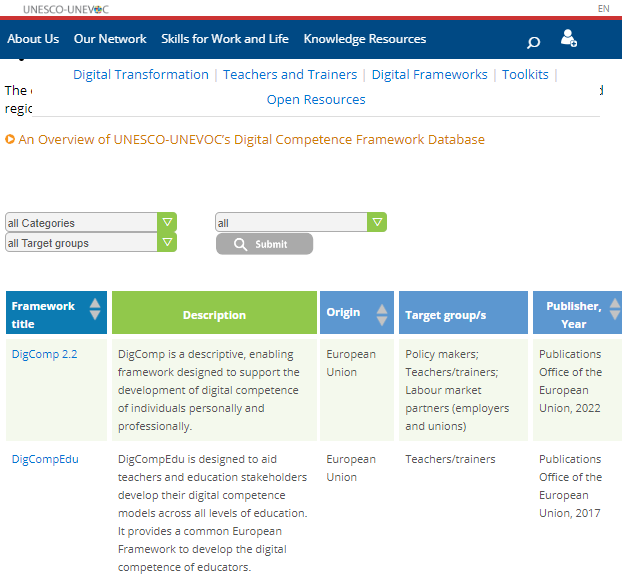Go to Toolkits section

click(525, 75)
